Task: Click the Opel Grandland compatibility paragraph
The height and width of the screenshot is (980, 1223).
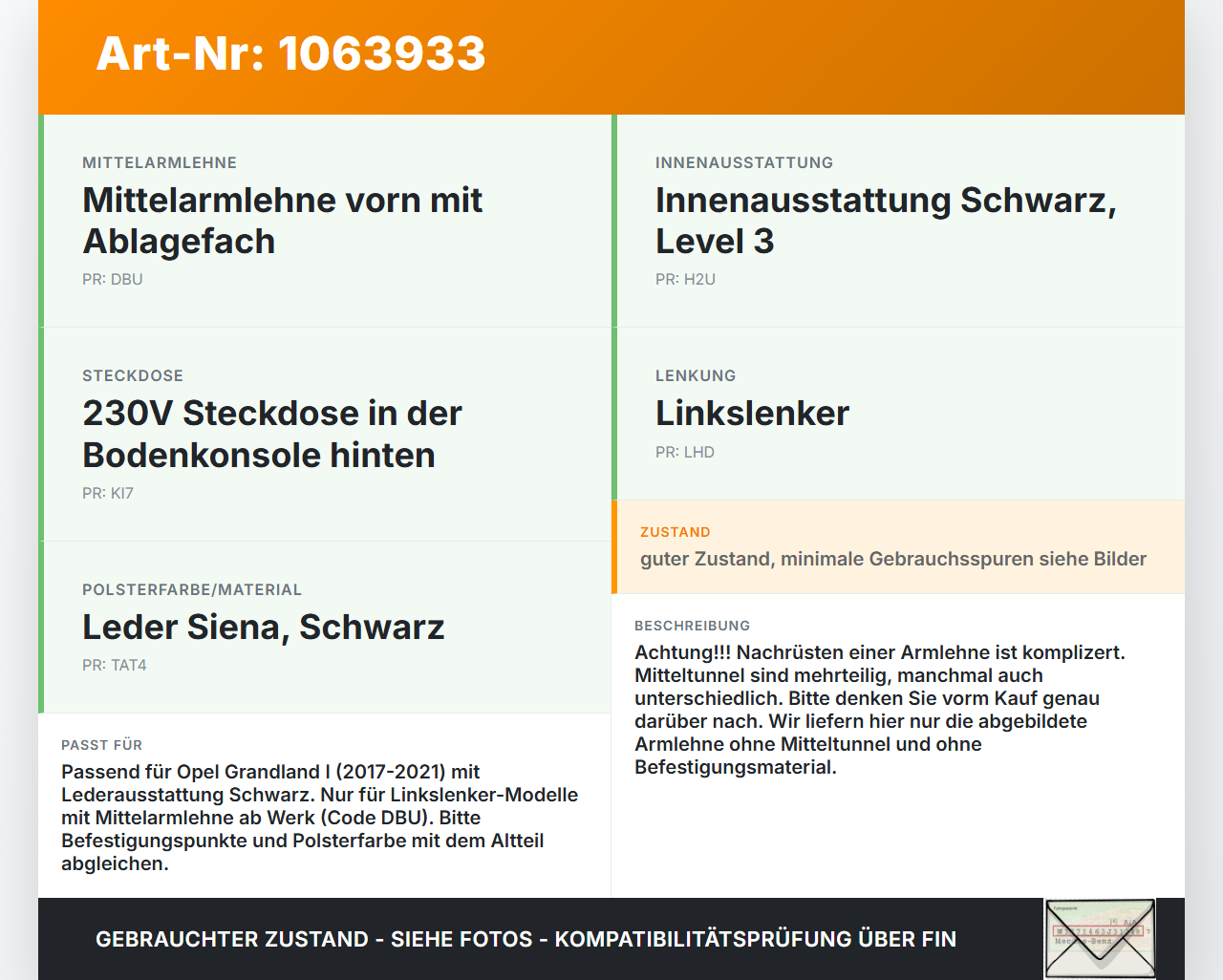Action: pos(320,818)
